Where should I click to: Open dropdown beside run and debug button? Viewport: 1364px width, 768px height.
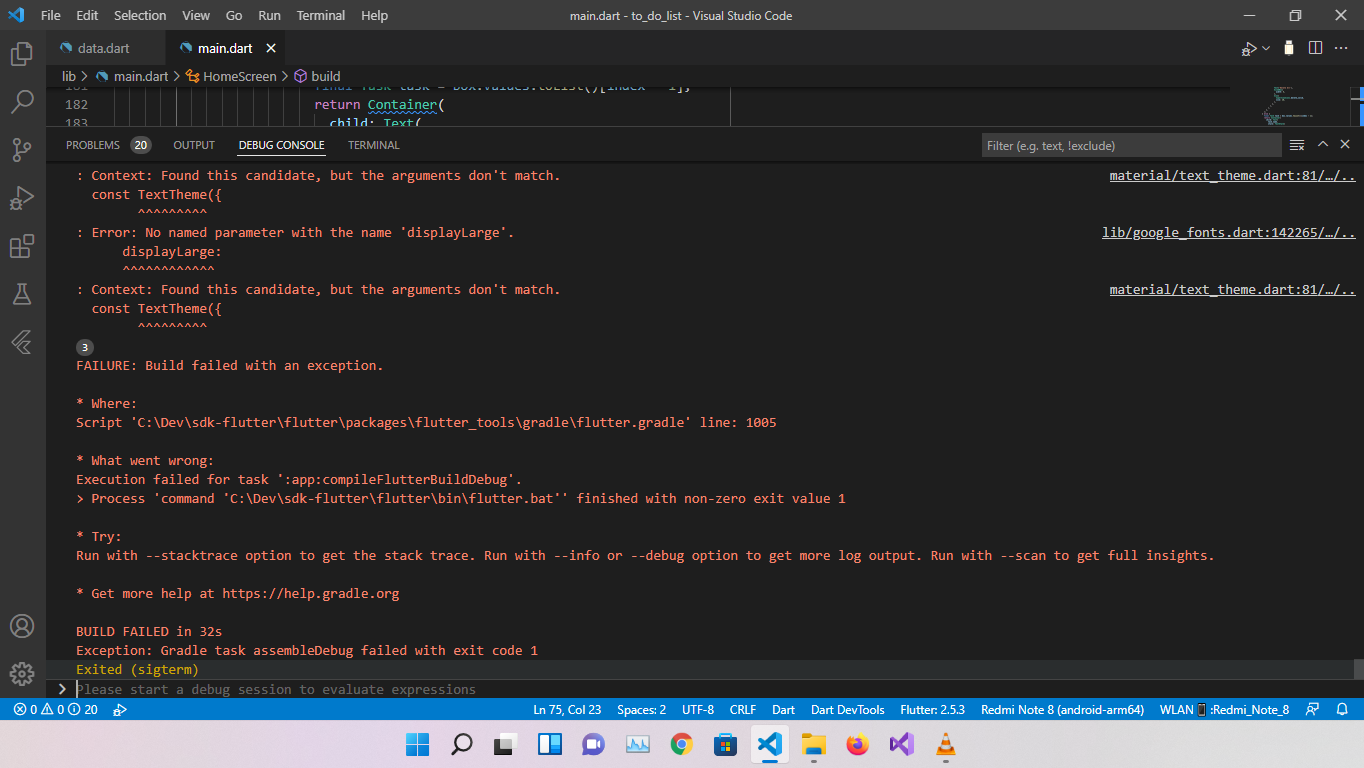pyautogui.click(x=1266, y=48)
